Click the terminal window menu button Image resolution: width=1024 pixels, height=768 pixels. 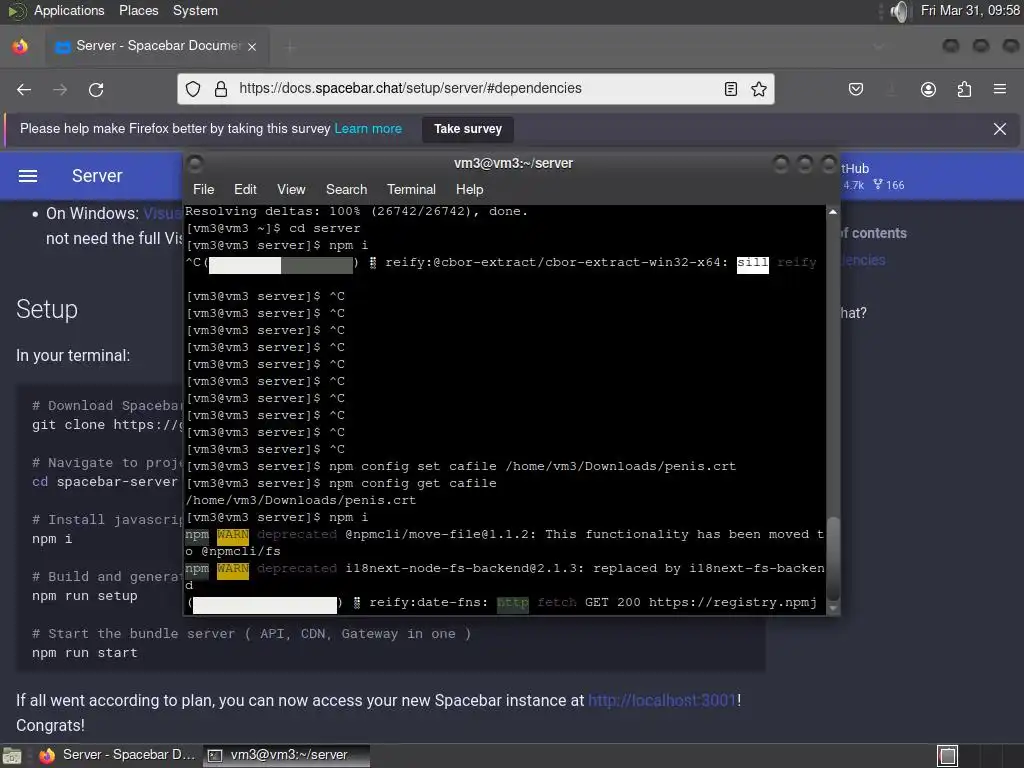[x=195, y=163]
